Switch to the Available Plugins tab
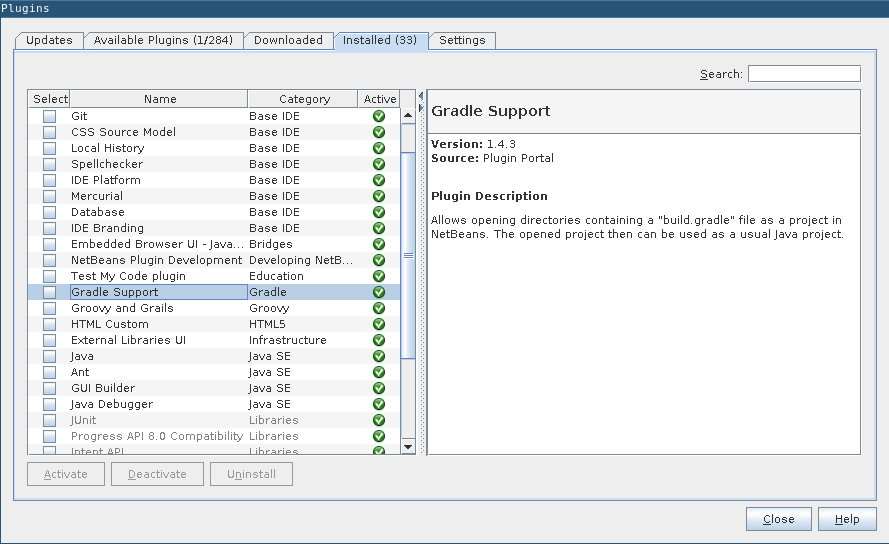This screenshot has width=889, height=544. [x=163, y=40]
